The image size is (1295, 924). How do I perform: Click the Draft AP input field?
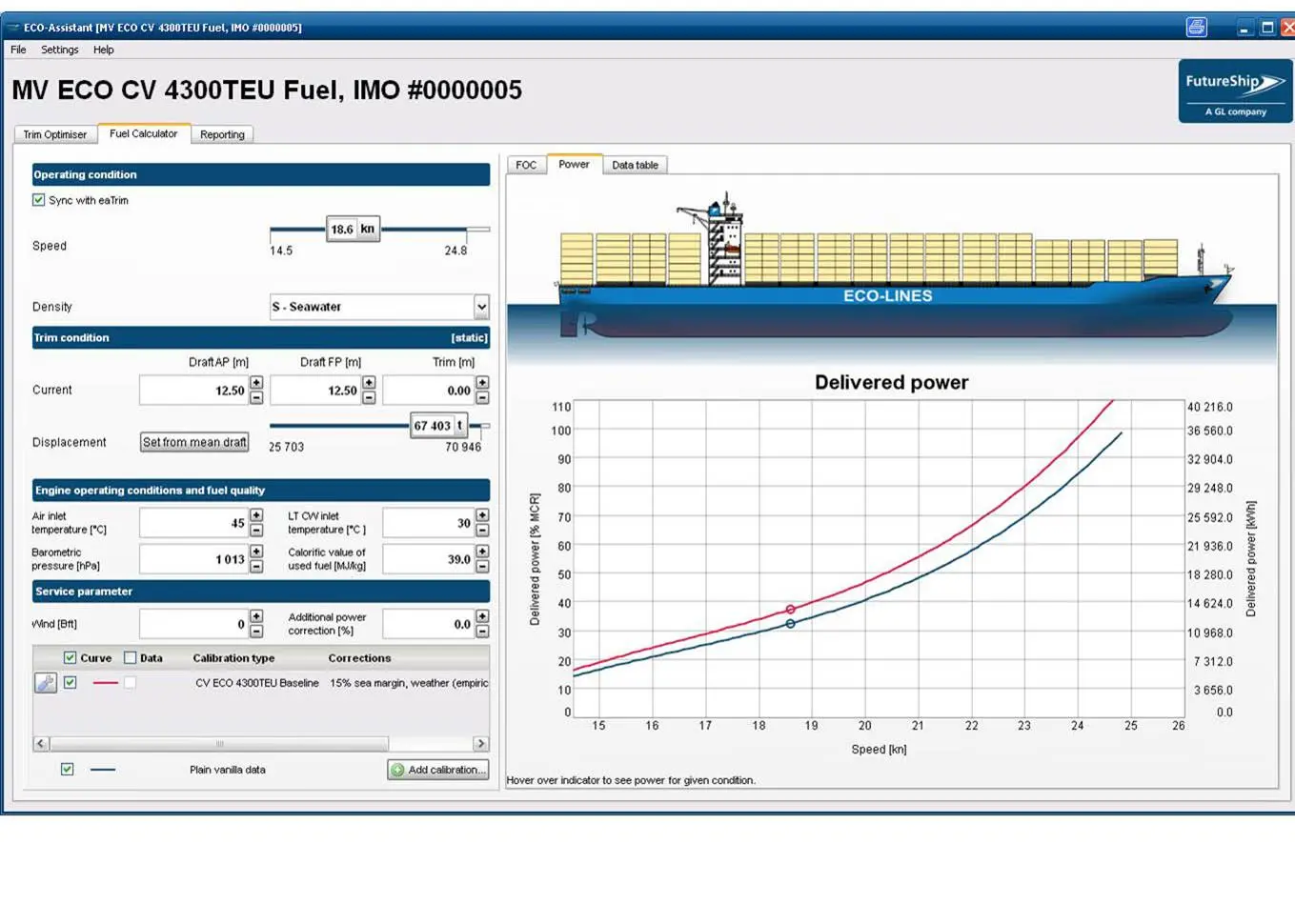tap(193, 391)
